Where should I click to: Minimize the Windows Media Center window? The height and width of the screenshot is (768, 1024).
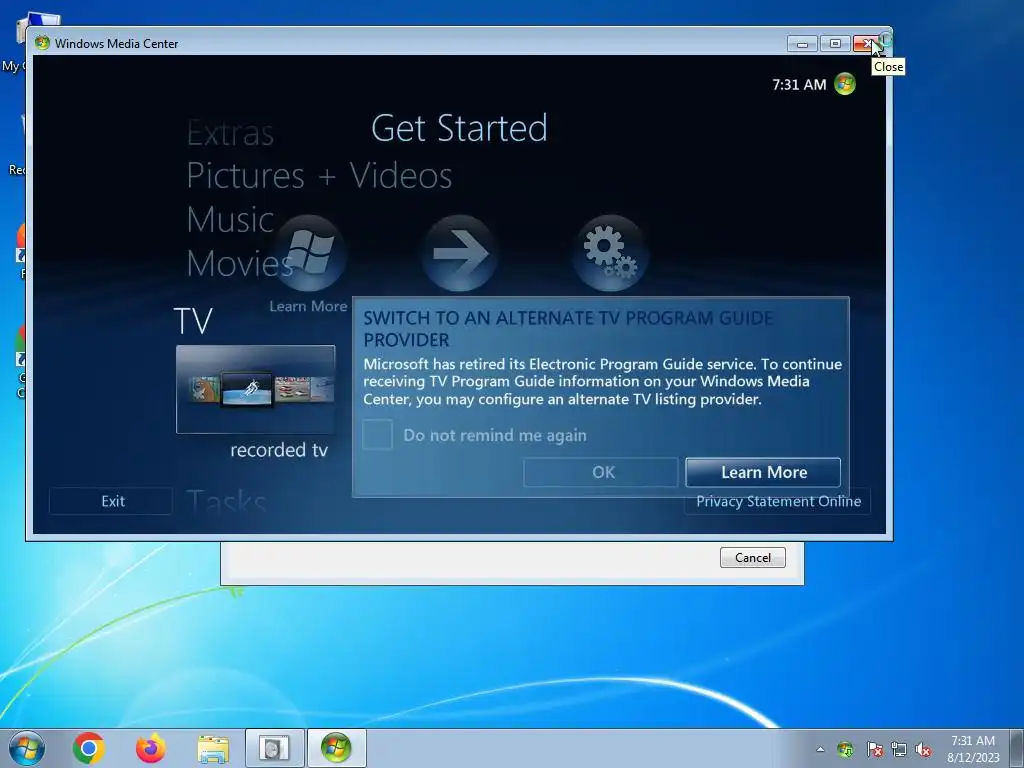pyautogui.click(x=803, y=44)
